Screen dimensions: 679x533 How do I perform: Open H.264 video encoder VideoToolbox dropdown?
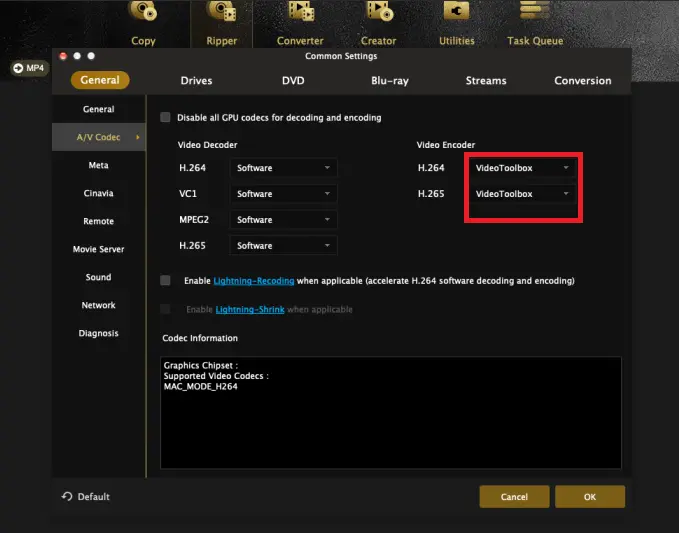523,168
